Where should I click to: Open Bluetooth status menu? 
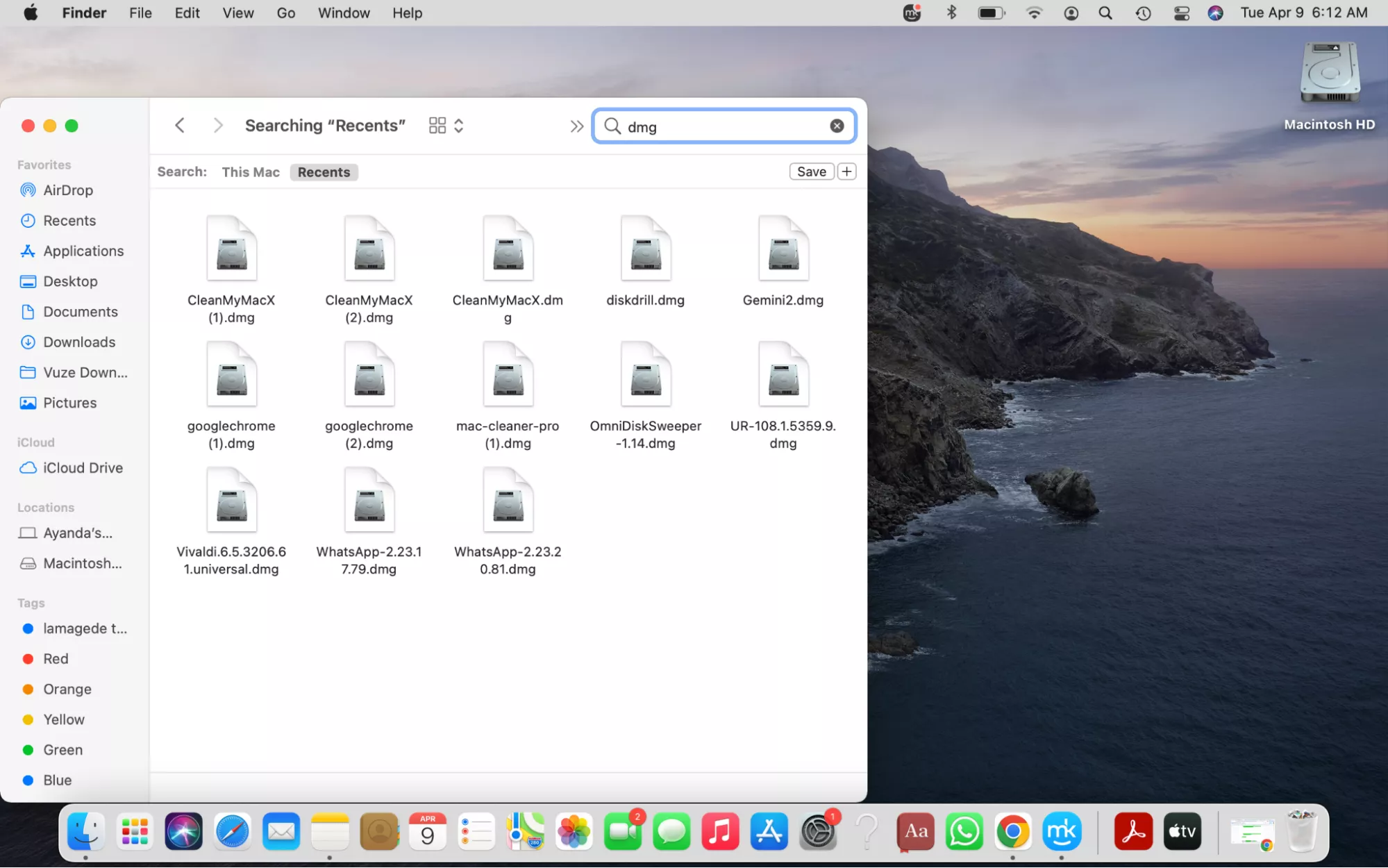click(952, 12)
